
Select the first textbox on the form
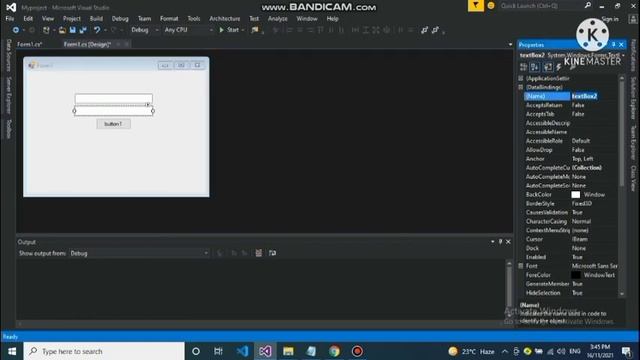113,98
